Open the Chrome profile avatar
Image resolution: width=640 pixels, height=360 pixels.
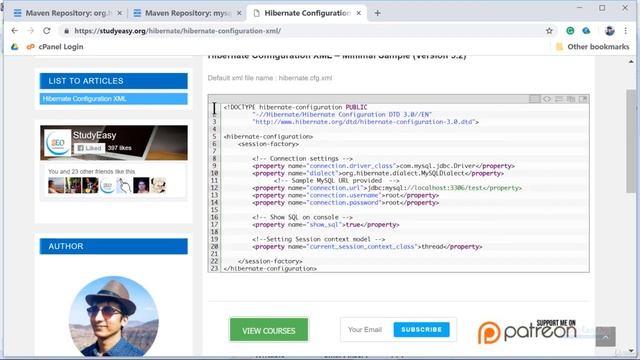click(610, 31)
